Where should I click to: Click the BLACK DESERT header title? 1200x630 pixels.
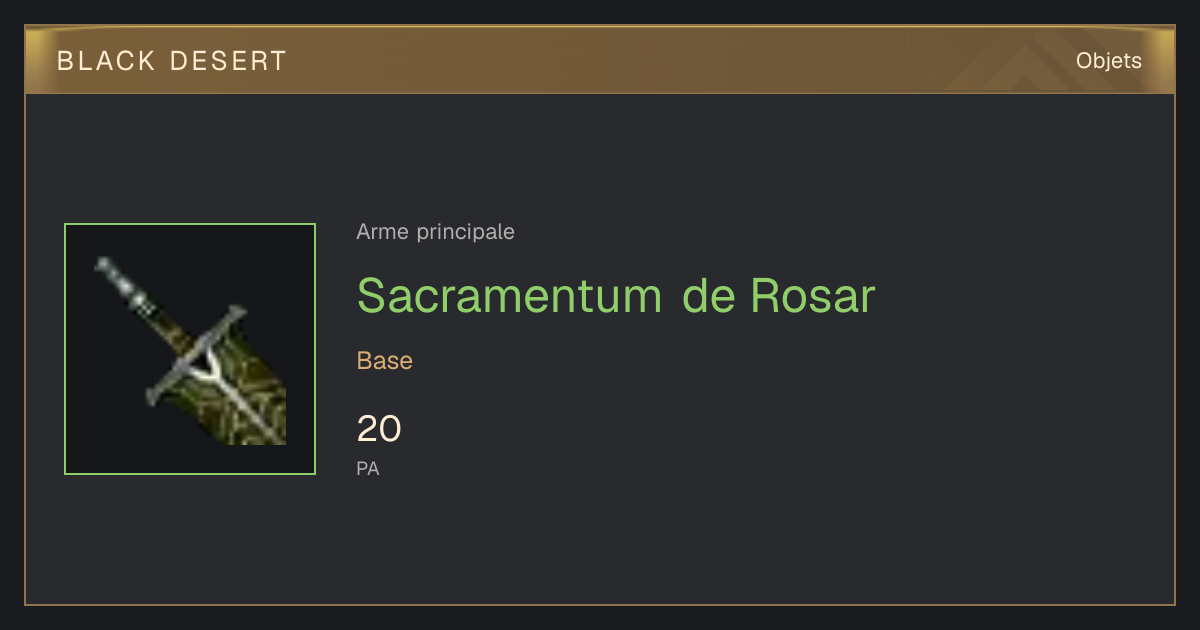[172, 61]
